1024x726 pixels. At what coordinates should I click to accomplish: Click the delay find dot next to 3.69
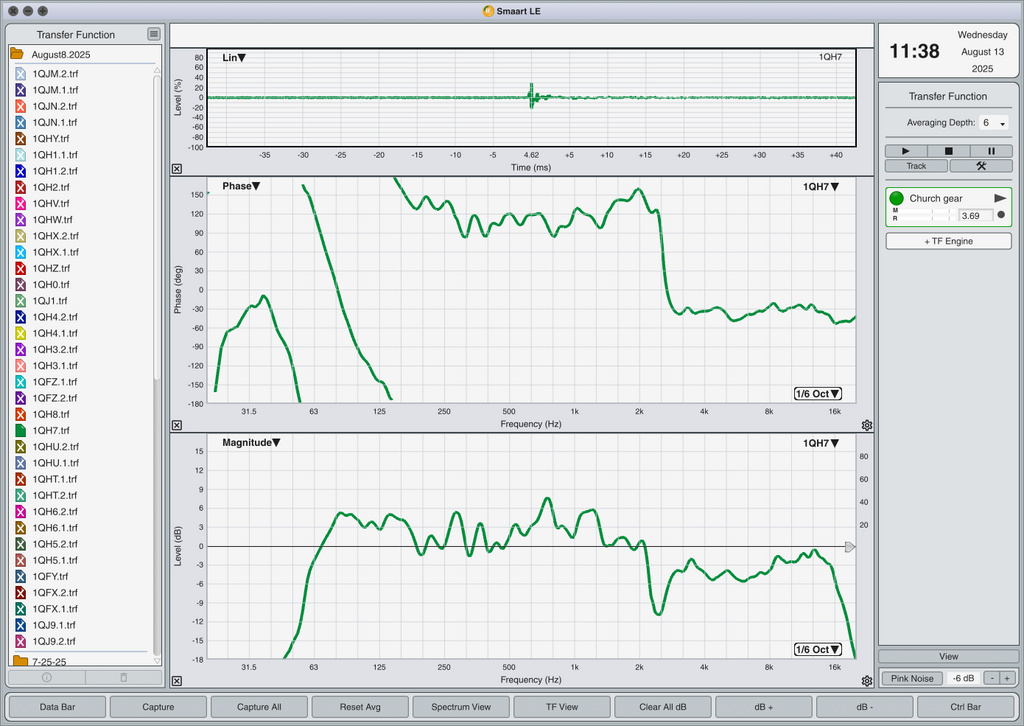click(1001, 215)
